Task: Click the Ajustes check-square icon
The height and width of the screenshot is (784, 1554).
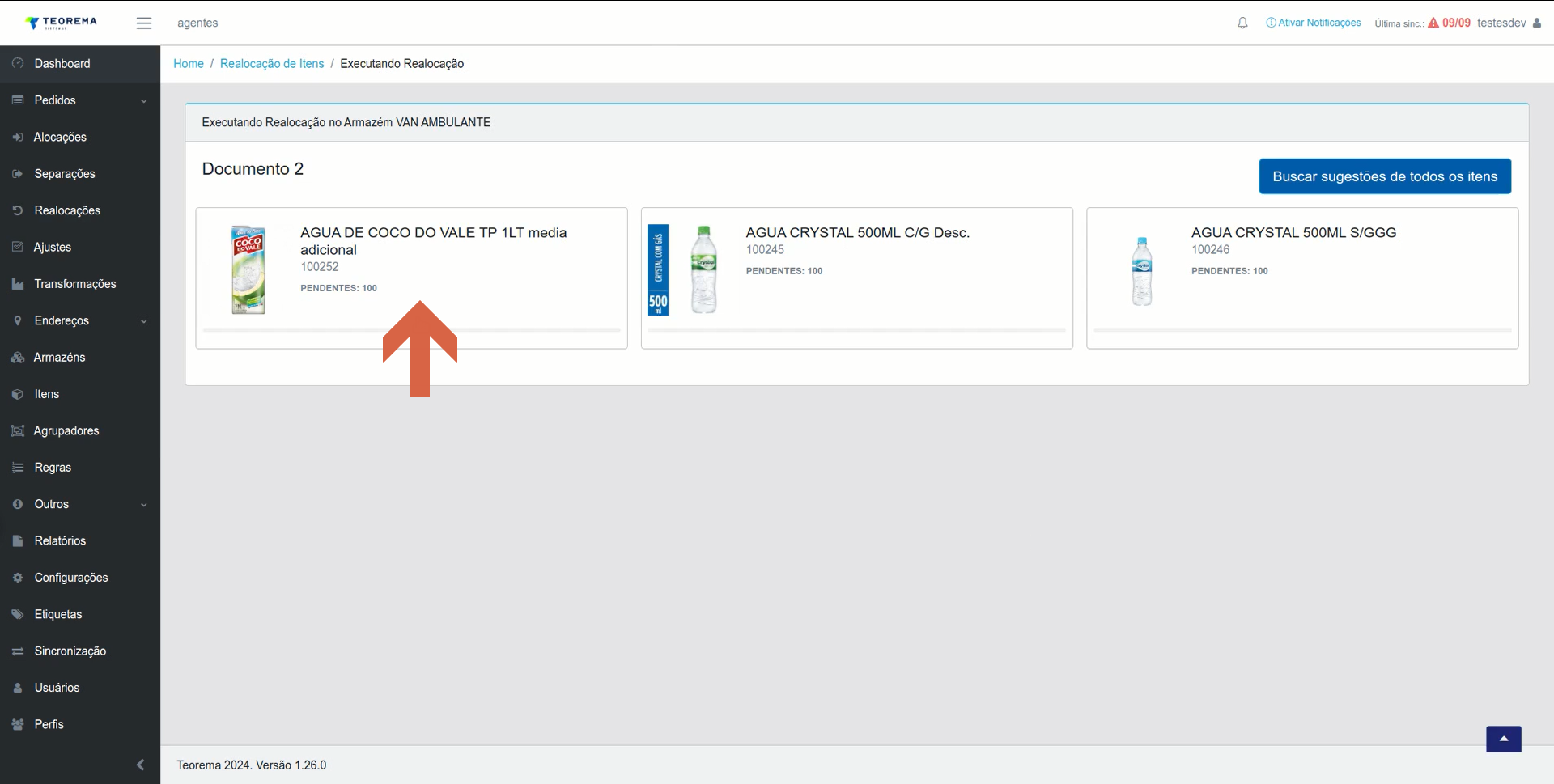Action: (x=18, y=247)
